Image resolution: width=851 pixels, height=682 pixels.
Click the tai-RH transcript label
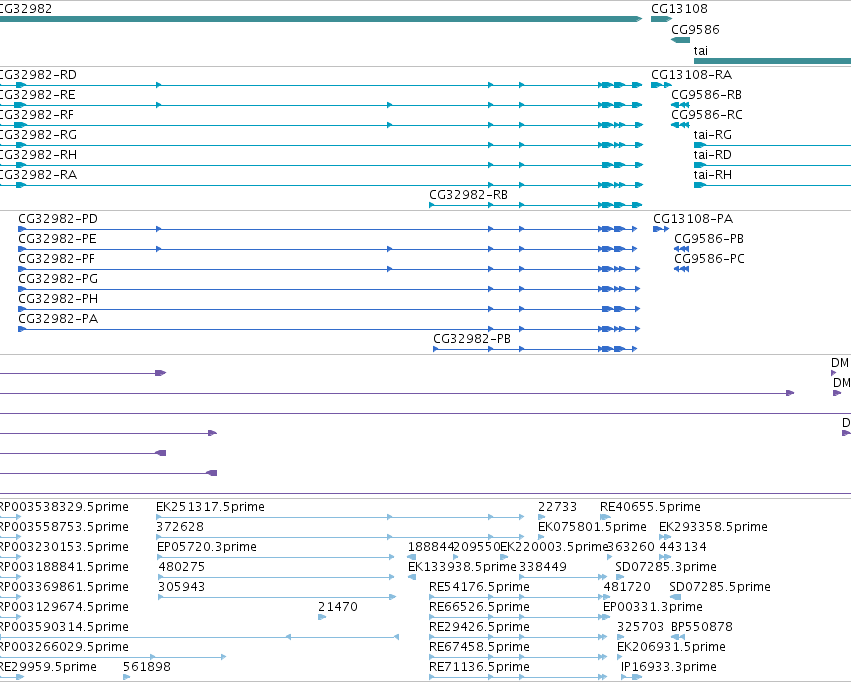713,175
